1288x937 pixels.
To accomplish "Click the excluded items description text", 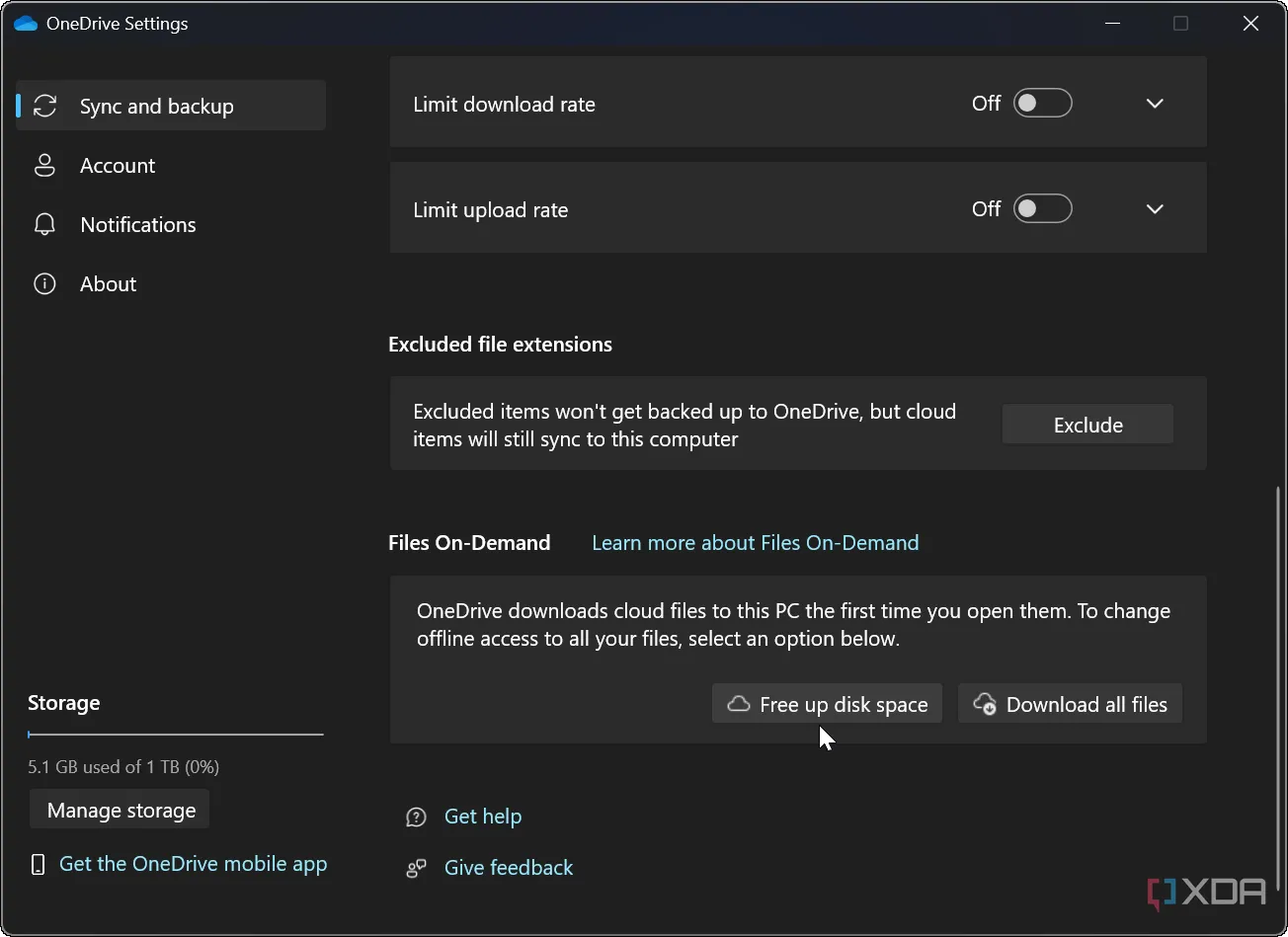I will pyautogui.click(x=684, y=425).
